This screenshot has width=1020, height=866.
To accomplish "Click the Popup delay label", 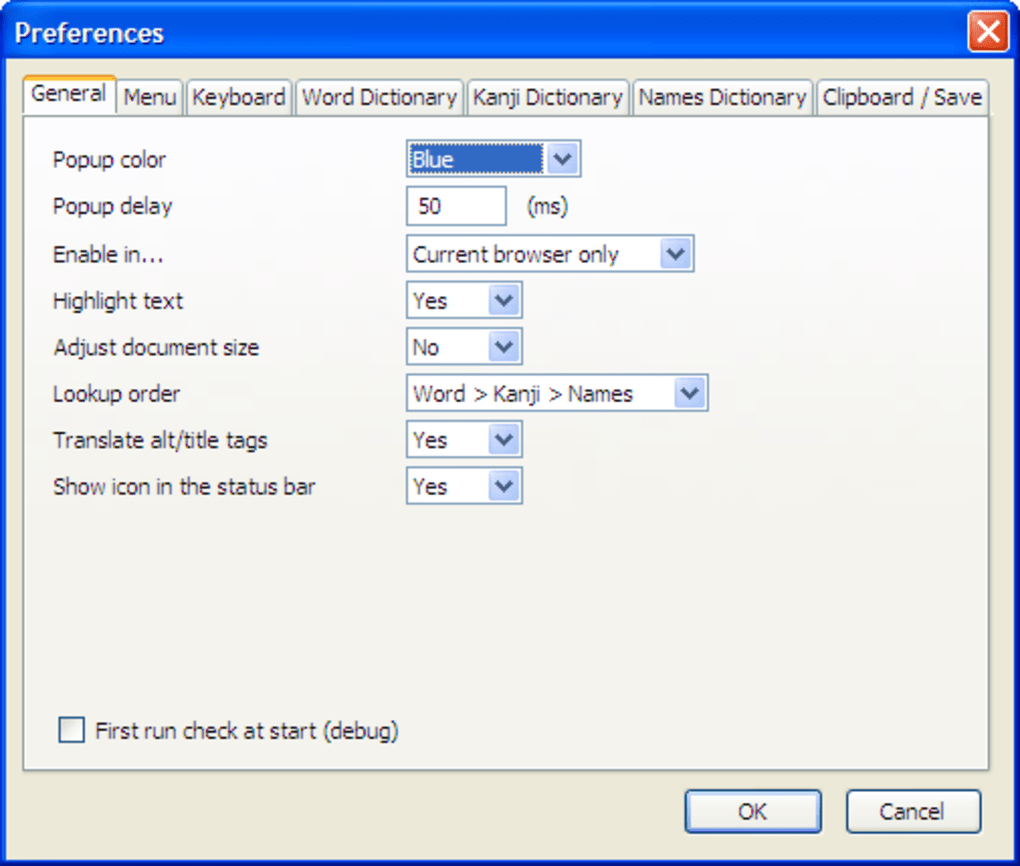I will pos(113,207).
